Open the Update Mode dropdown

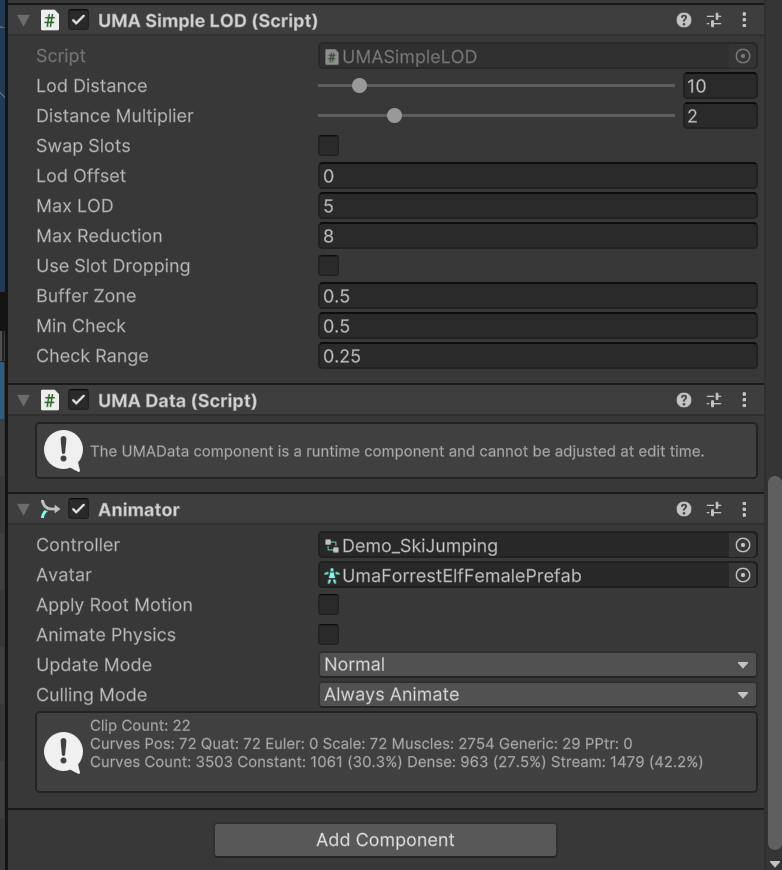(x=539, y=664)
